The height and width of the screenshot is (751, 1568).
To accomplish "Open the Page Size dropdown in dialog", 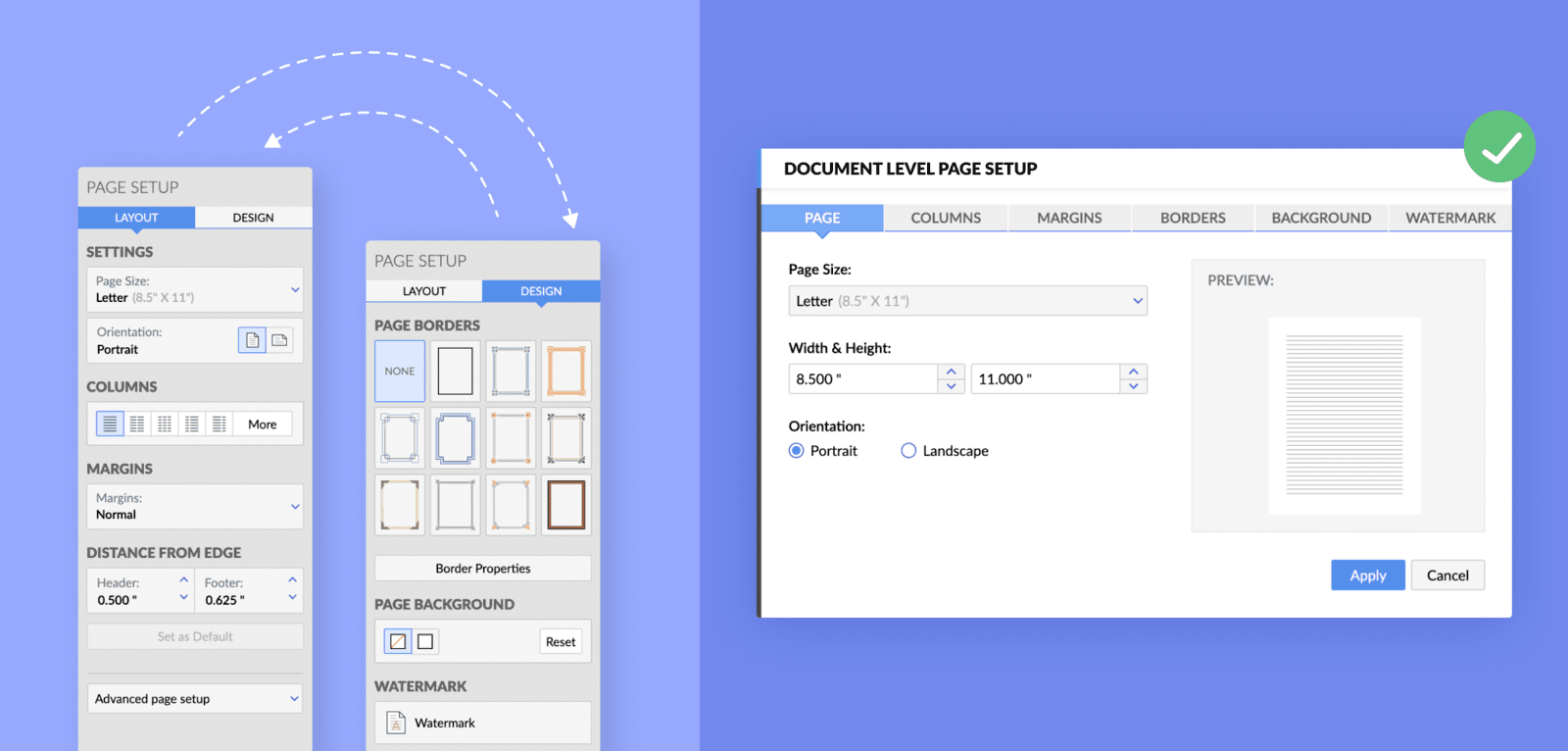I will click(x=967, y=301).
